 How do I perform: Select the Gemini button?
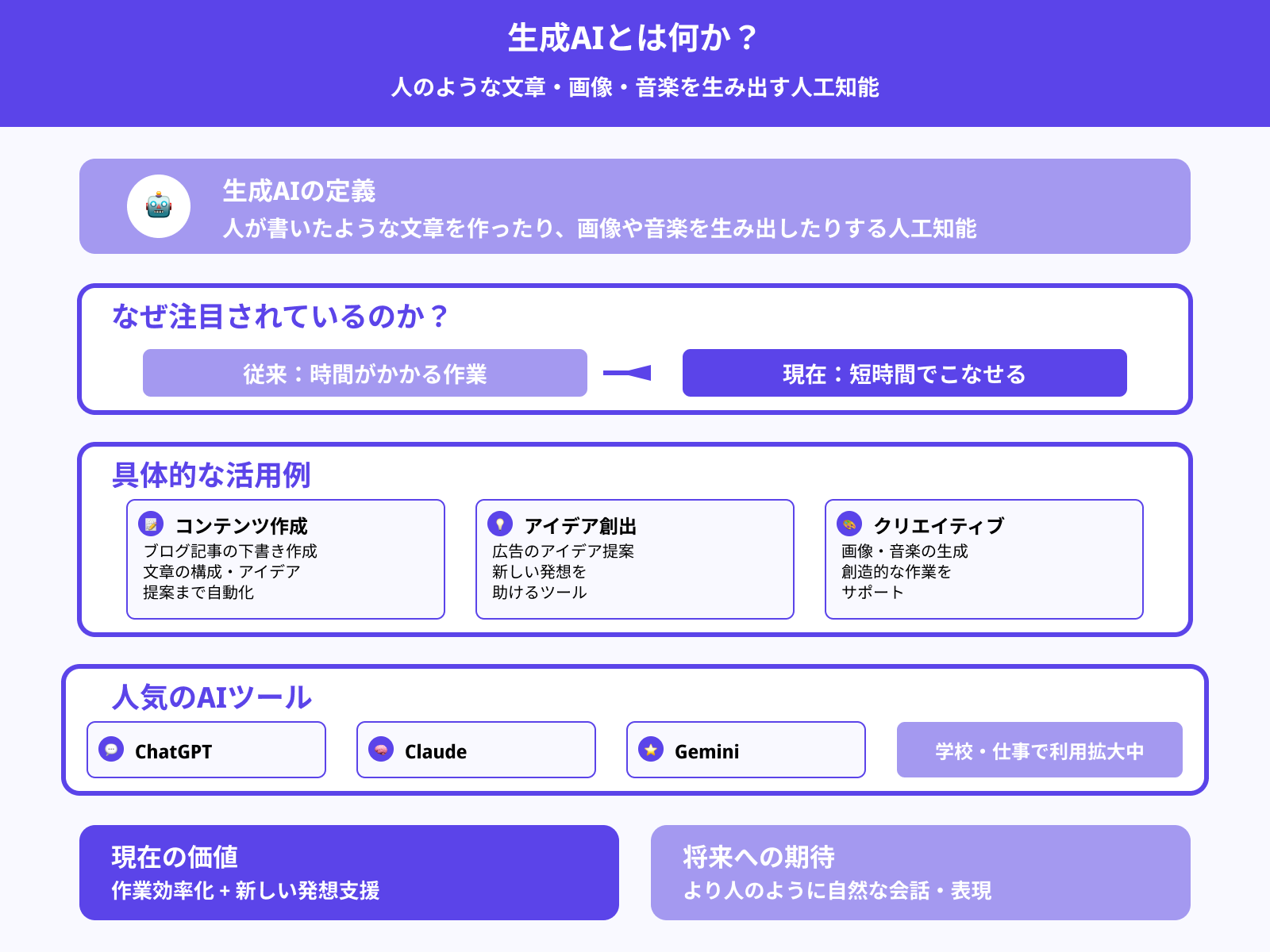pos(745,750)
